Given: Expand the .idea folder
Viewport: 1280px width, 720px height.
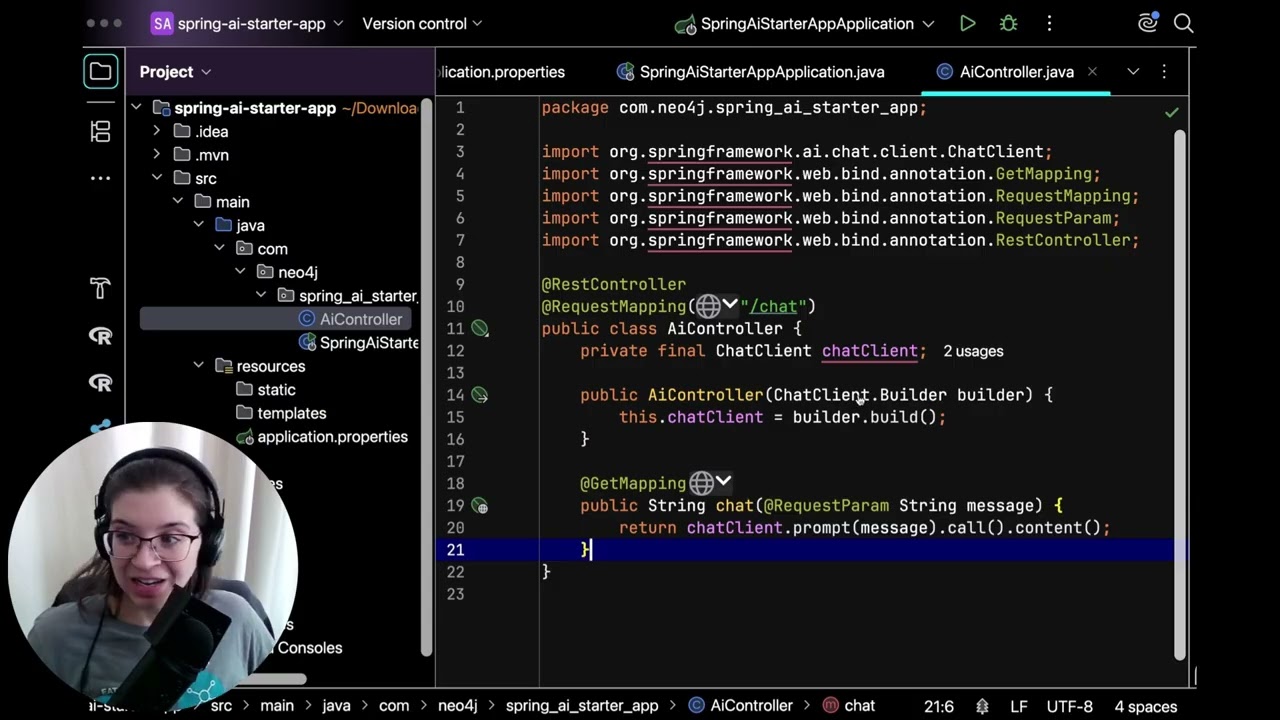Looking at the screenshot, I should [x=156, y=131].
